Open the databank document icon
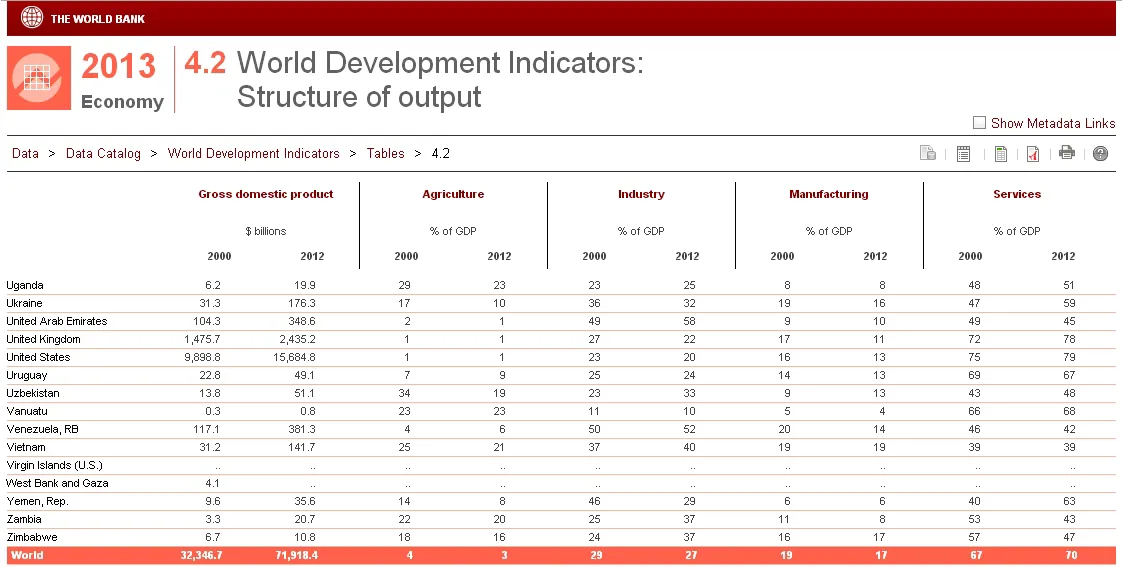Screen dimensions: 1122x567 [927, 153]
